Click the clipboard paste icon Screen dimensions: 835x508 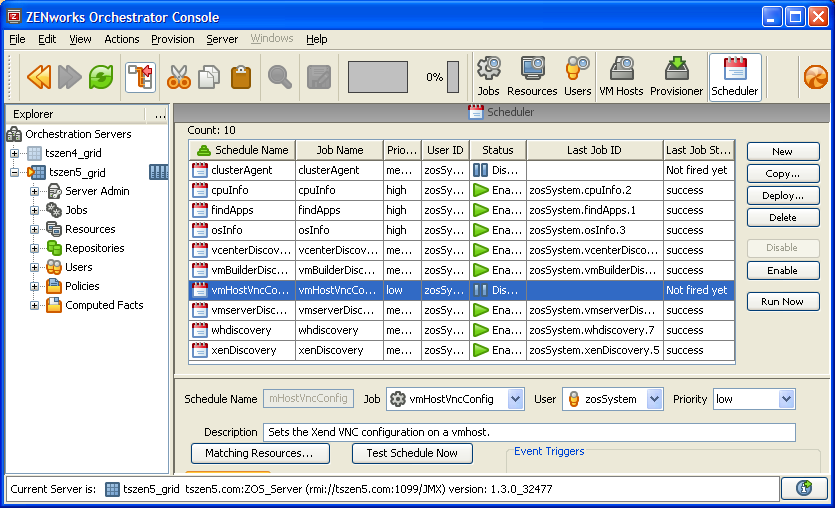tap(241, 77)
